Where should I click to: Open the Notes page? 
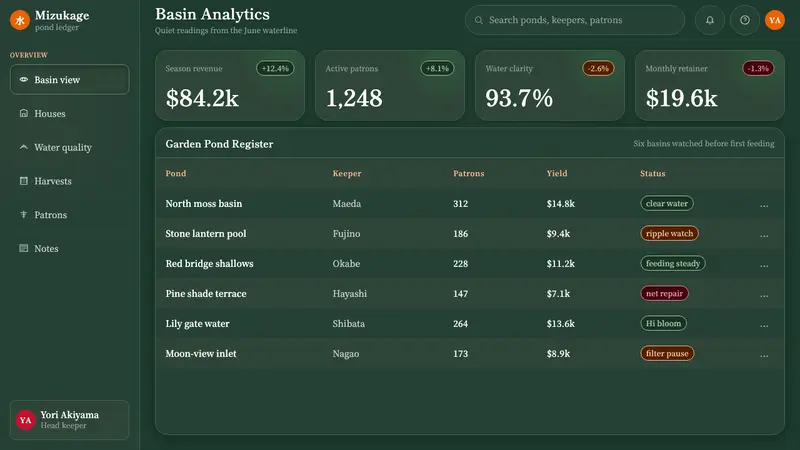click(69, 248)
